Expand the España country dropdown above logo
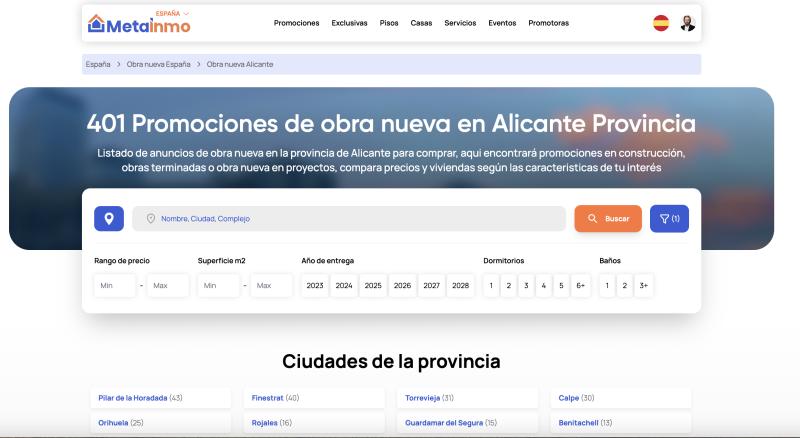800x438 pixels. pos(172,13)
